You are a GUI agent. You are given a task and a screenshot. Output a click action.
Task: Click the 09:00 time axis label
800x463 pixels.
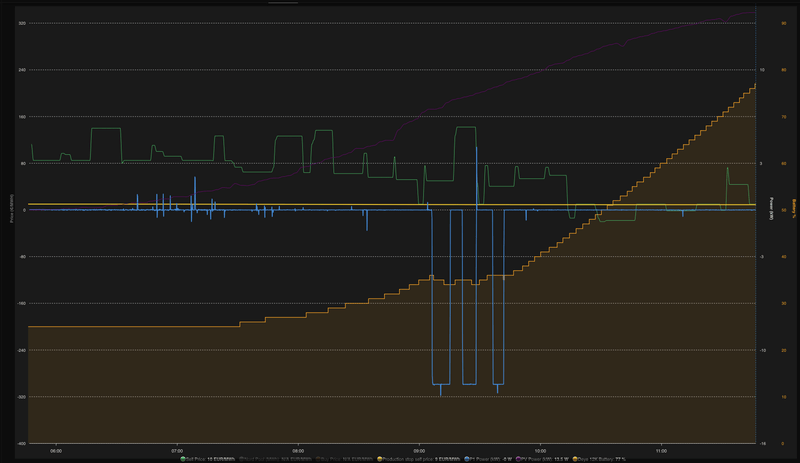point(419,451)
